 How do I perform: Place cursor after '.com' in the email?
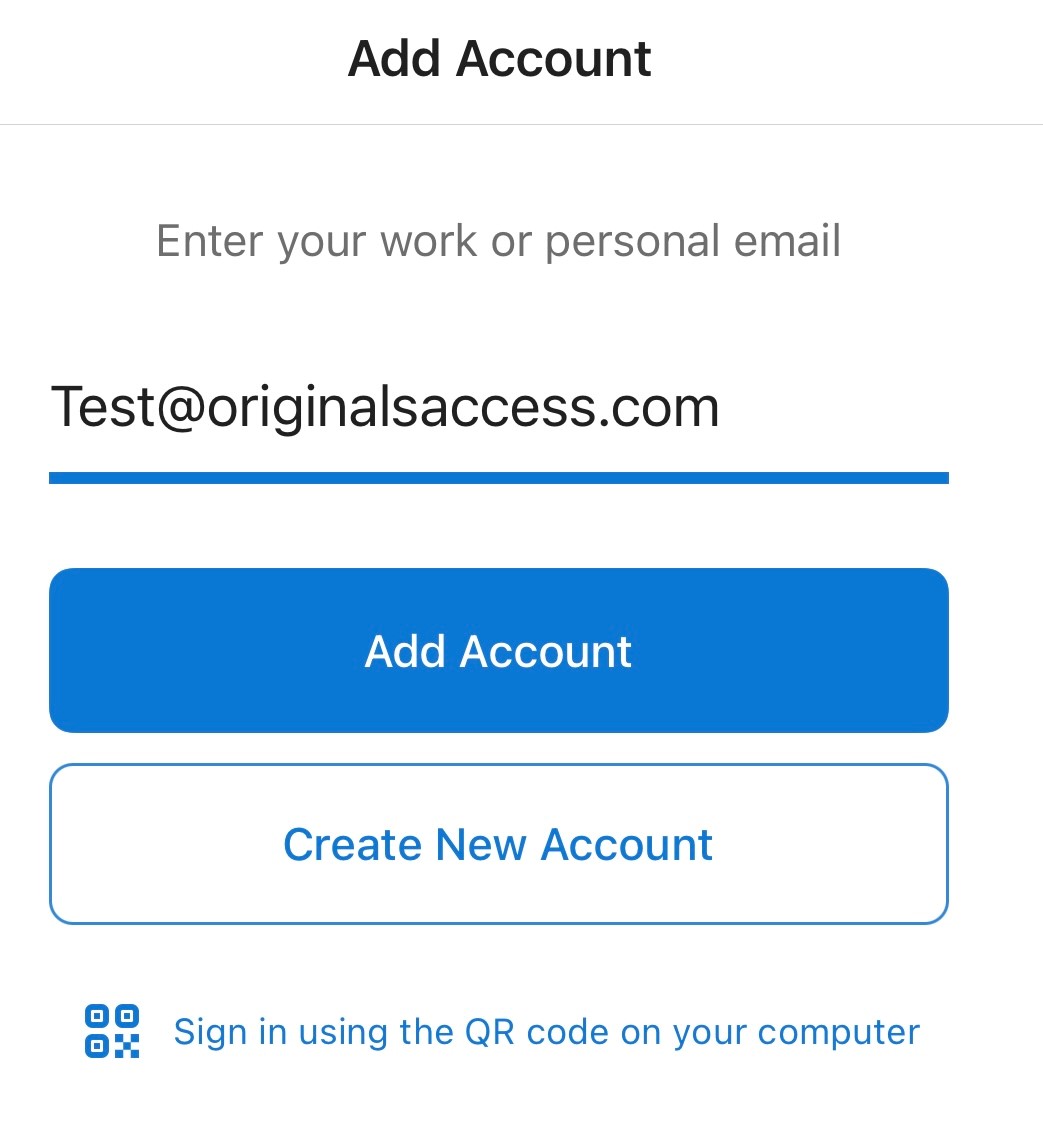pyautogui.click(x=720, y=408)
